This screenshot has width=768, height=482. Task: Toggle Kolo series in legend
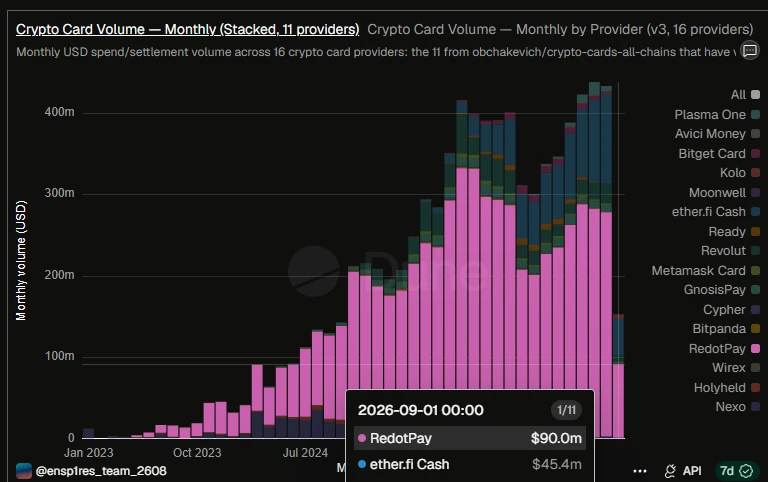click(740, 172)
